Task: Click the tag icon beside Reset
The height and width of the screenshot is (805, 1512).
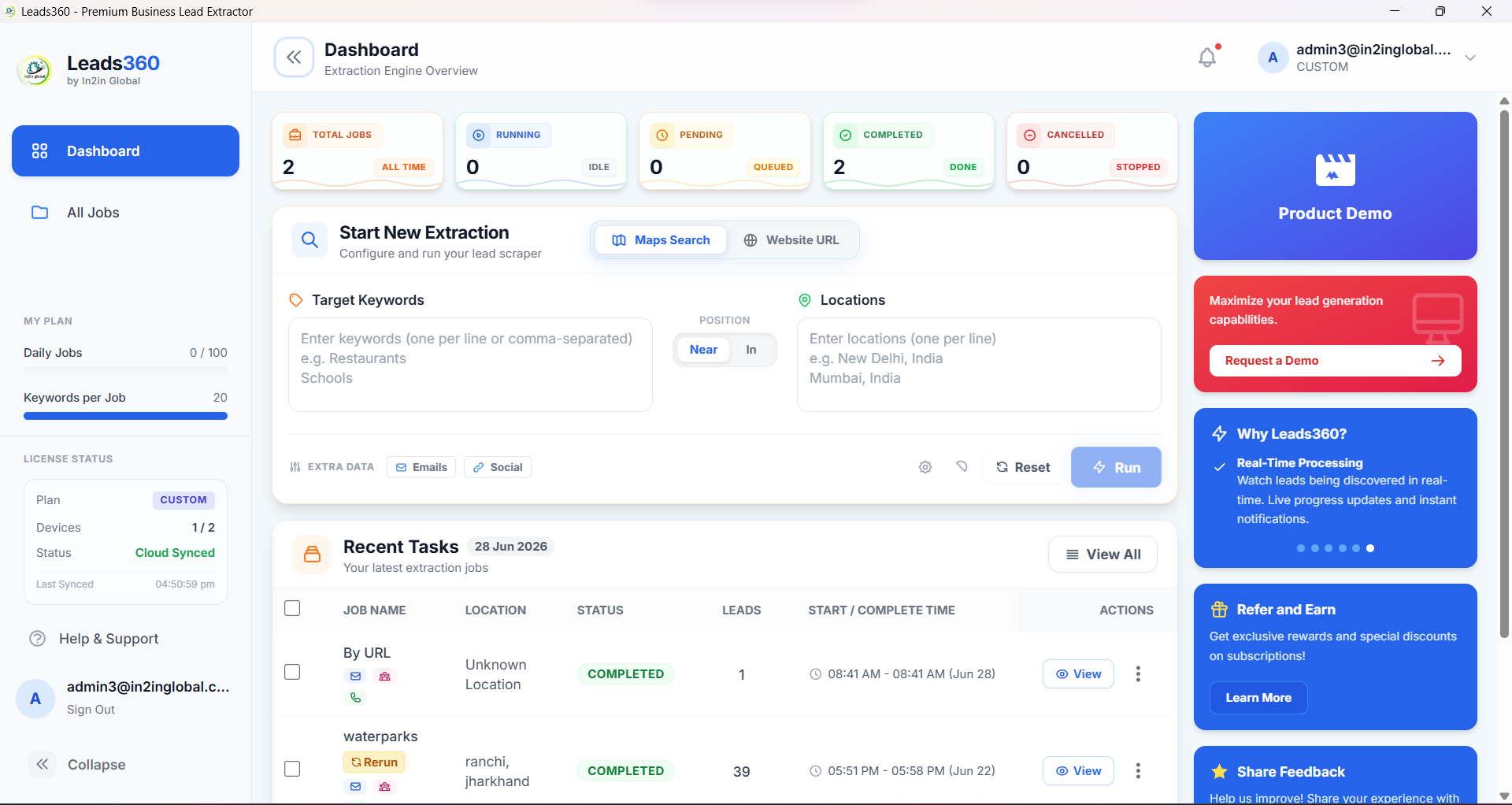Action: (962, 467)
